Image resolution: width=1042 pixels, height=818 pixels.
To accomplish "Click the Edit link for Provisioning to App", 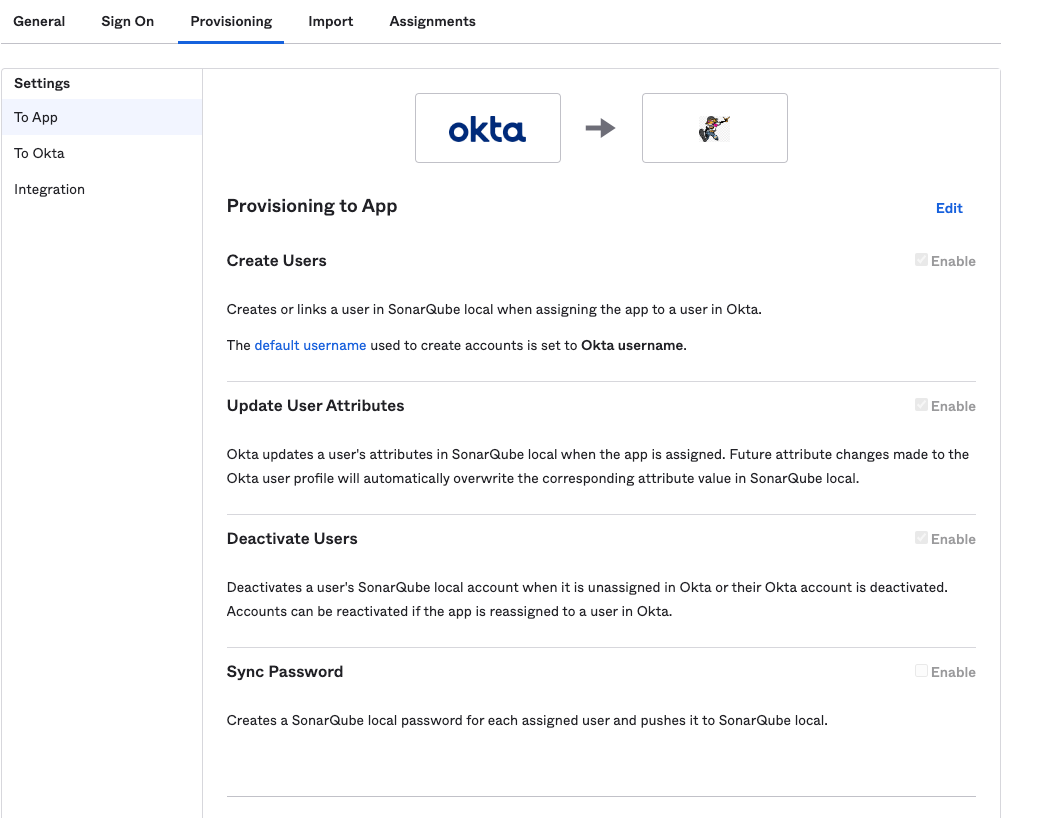I will point(947,208).
